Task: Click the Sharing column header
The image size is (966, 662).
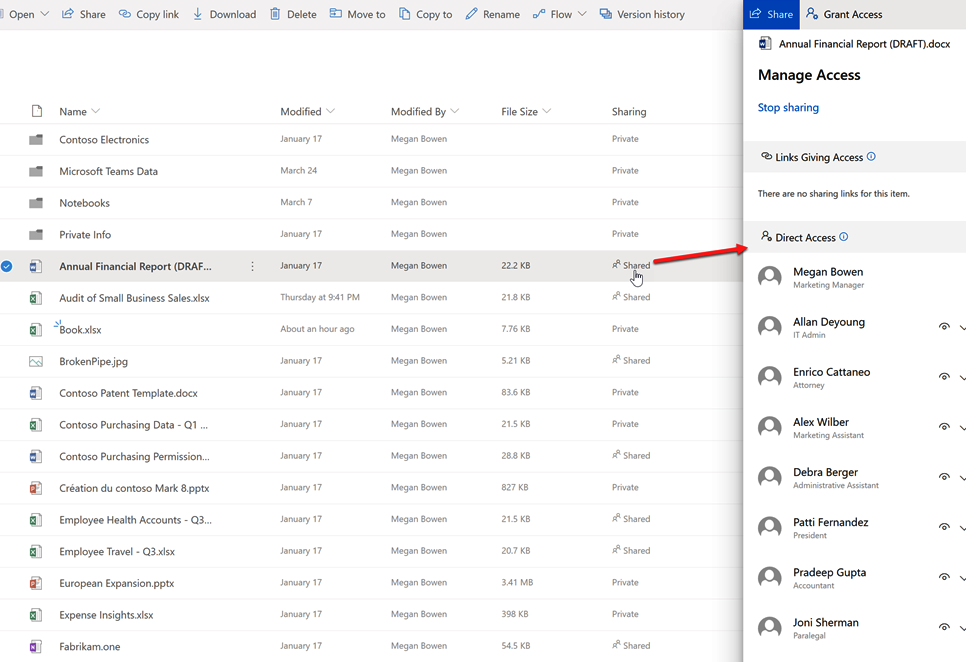Action: pos(629,111)
